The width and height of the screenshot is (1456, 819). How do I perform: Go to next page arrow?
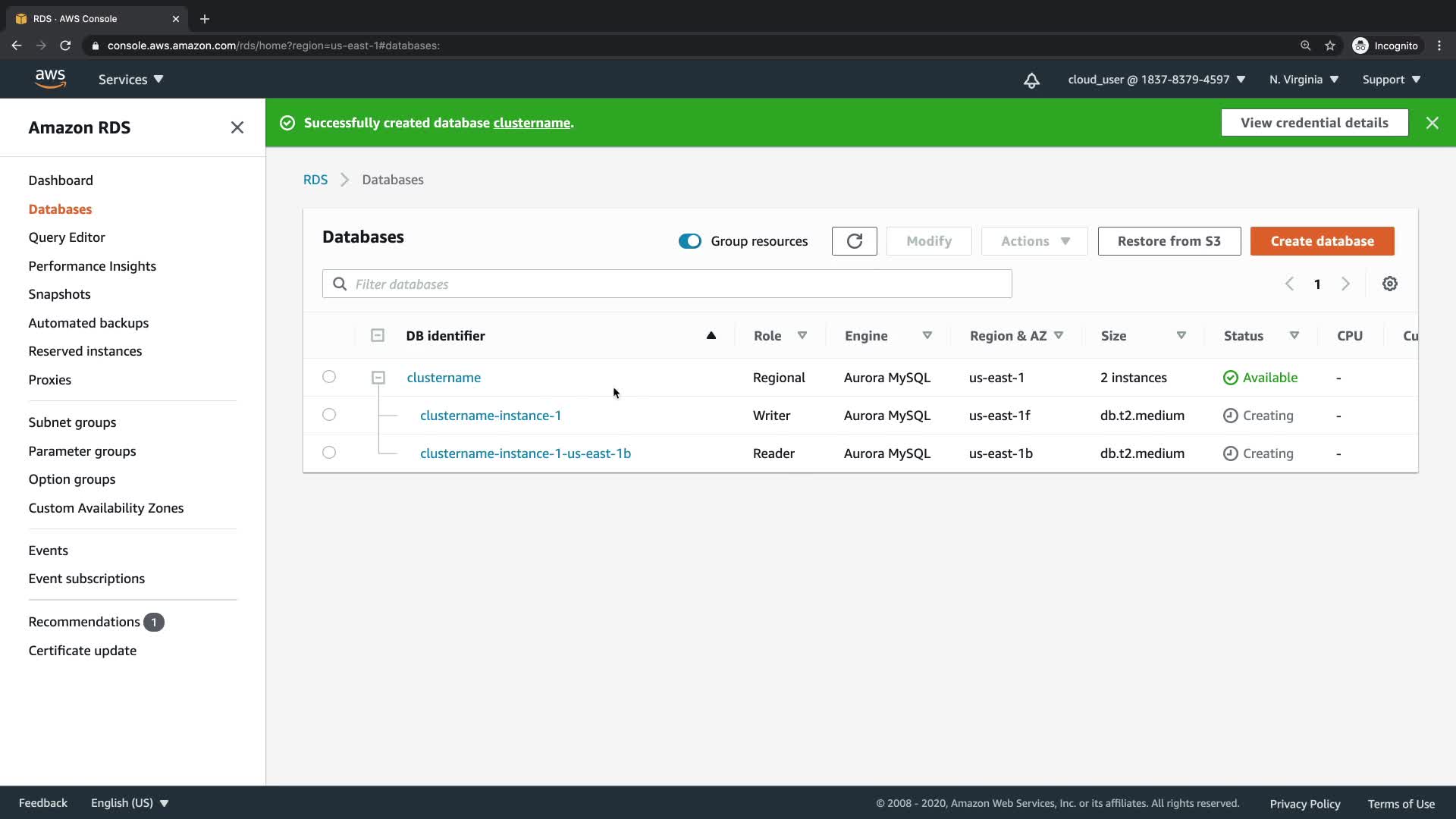[x=1345, y=284]
